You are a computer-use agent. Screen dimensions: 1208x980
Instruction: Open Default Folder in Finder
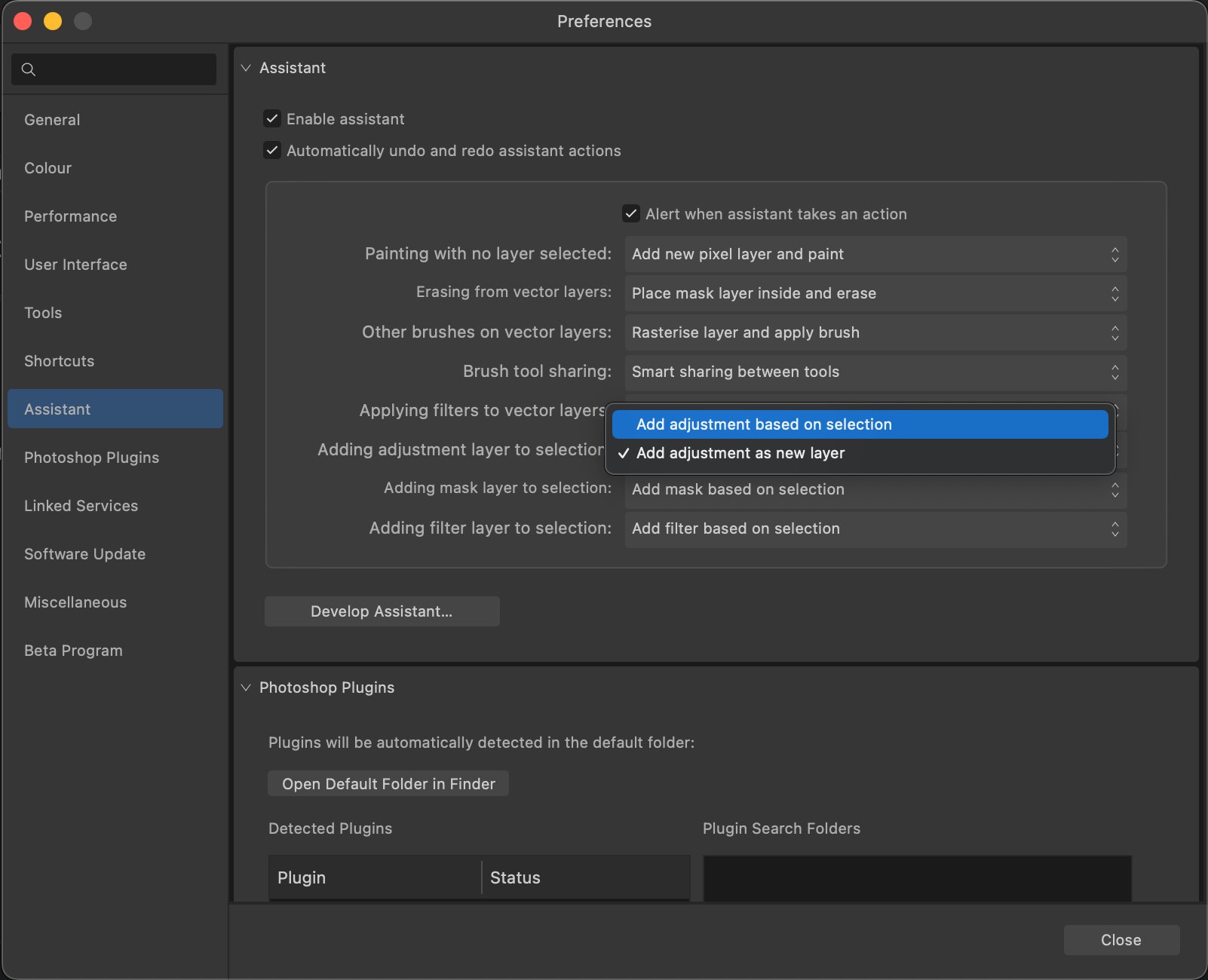coord(388,783)
